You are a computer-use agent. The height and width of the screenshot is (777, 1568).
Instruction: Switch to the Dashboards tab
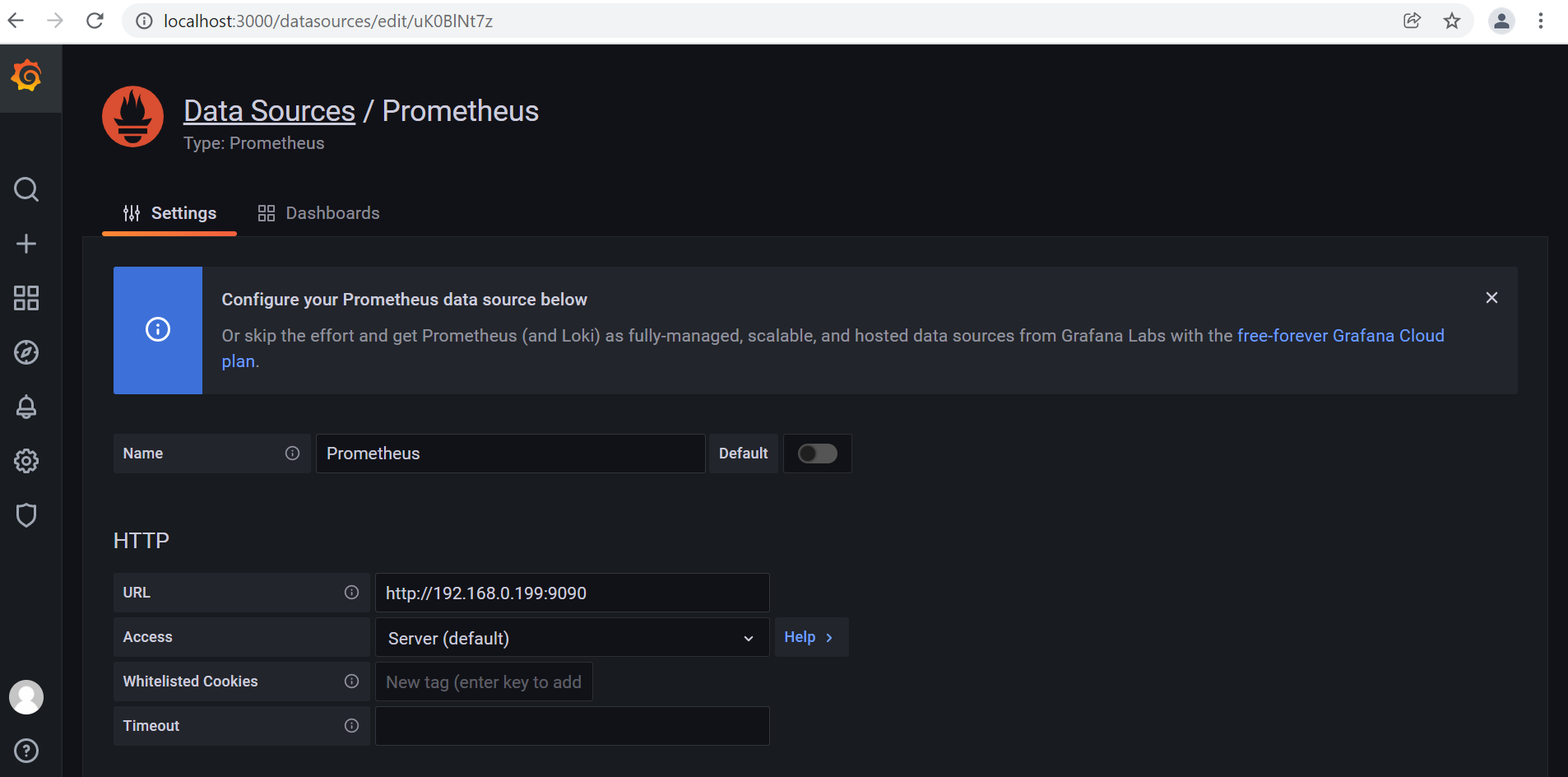point(318,213)
